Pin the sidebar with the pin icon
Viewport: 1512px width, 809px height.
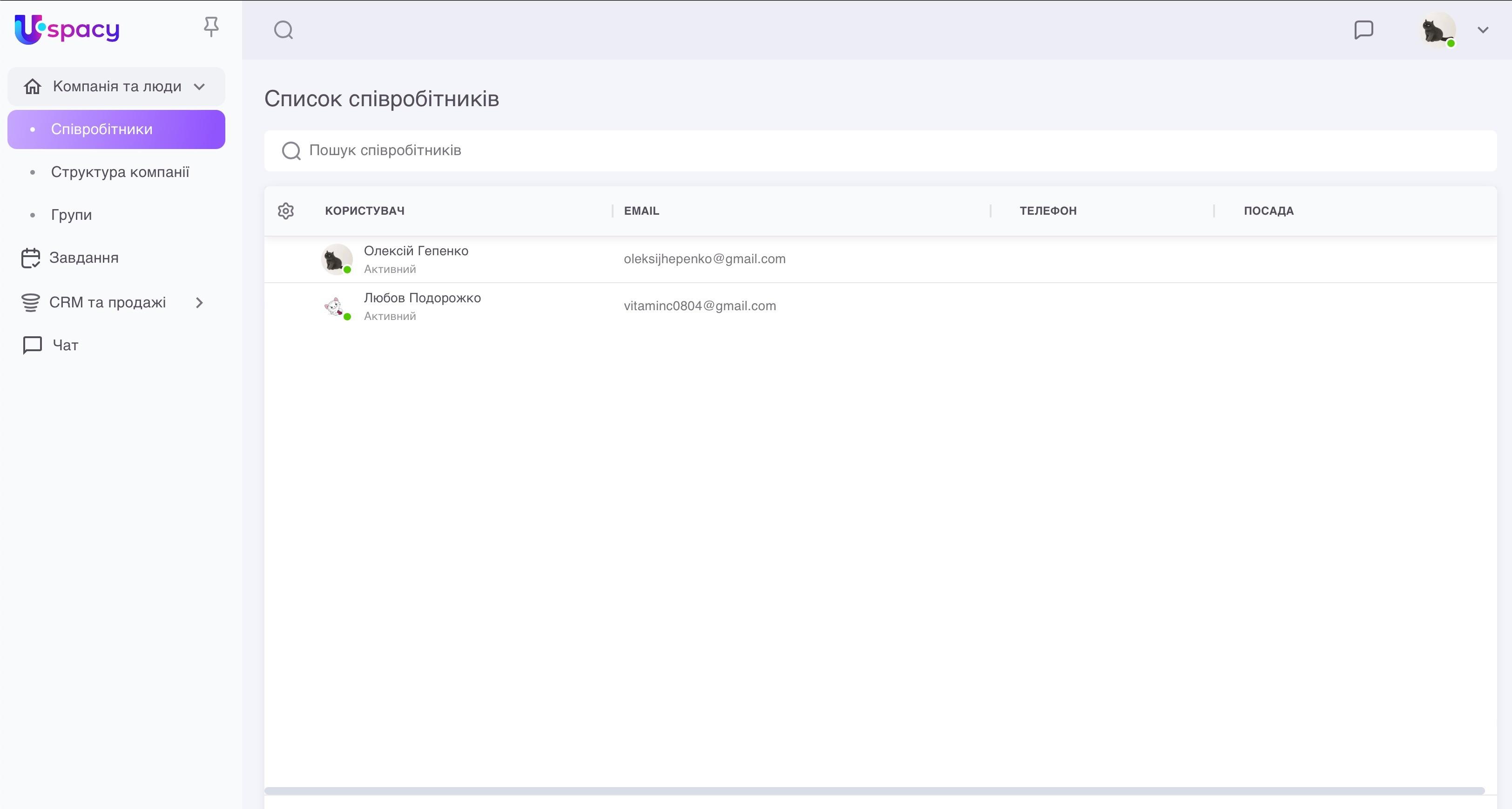pyautogui.click(x=211, y=27)
